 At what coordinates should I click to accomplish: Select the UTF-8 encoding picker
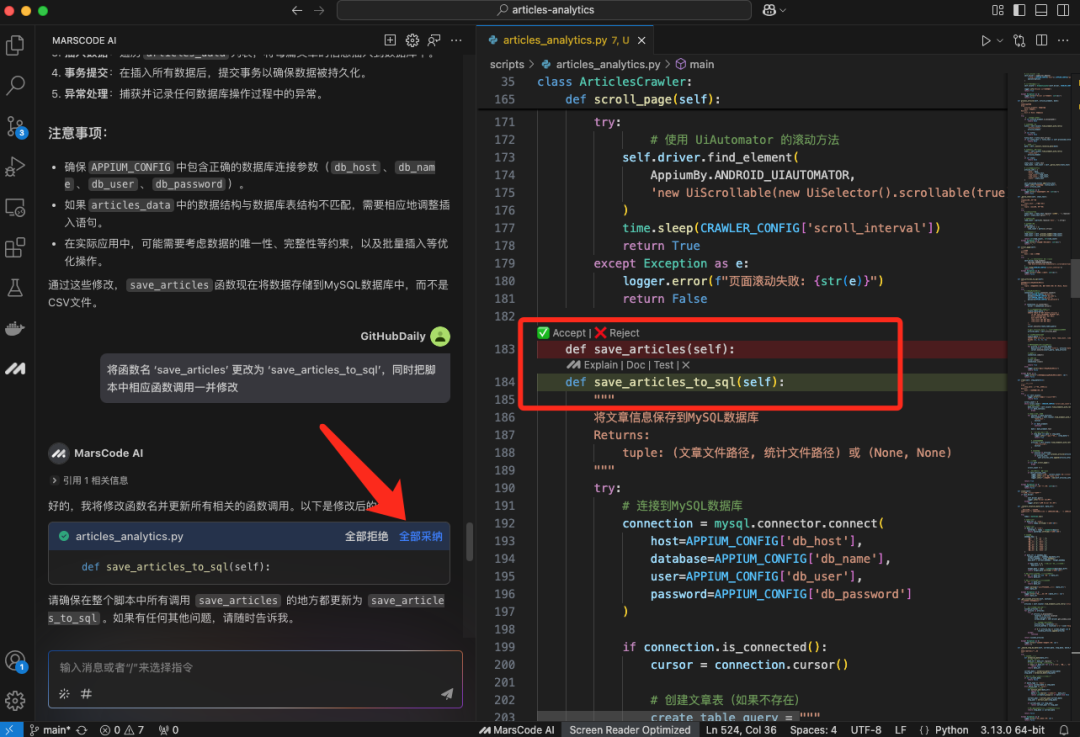pos(866,729)
